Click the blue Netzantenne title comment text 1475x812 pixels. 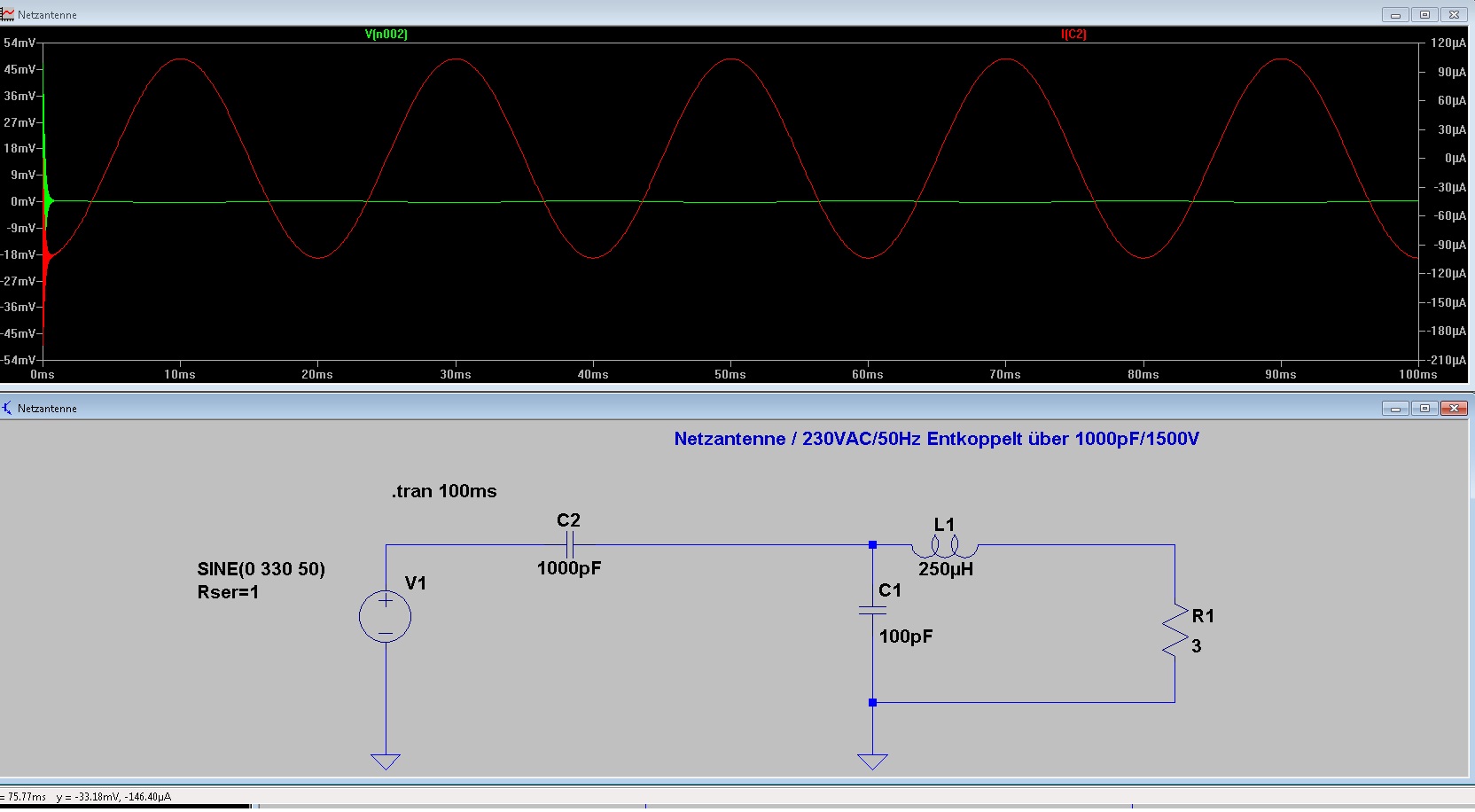(936, 439)
